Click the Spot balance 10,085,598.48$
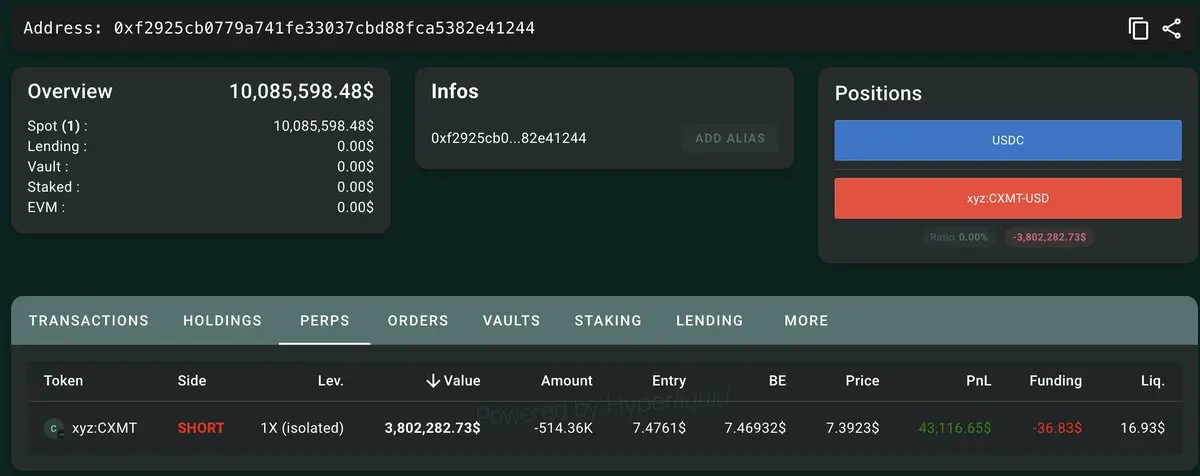 [324, 127]
